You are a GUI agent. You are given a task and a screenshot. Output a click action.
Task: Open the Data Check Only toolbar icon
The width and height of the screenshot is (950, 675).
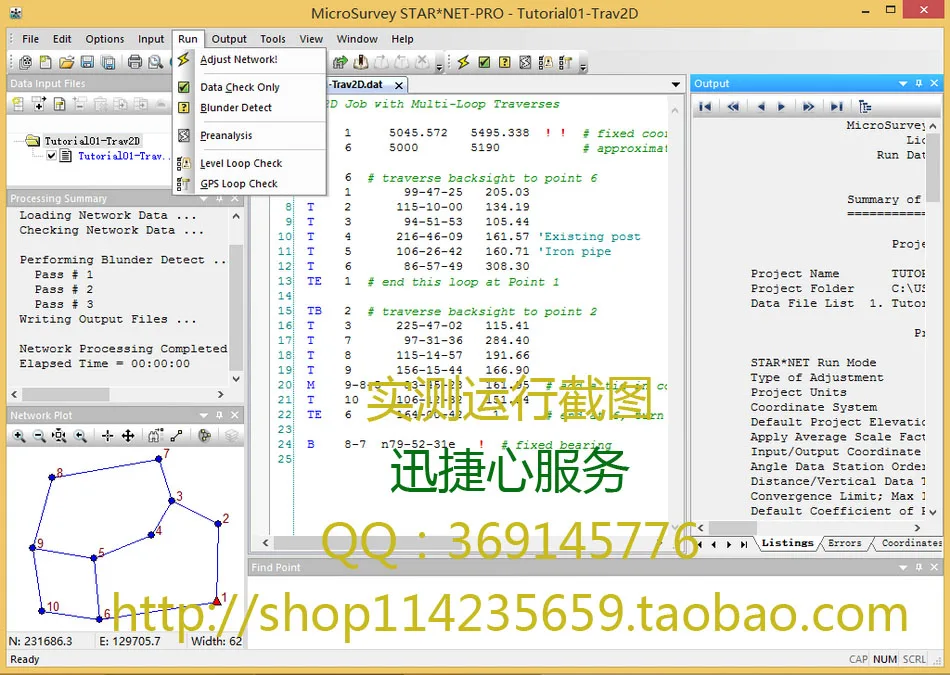(x=483, y=62)
